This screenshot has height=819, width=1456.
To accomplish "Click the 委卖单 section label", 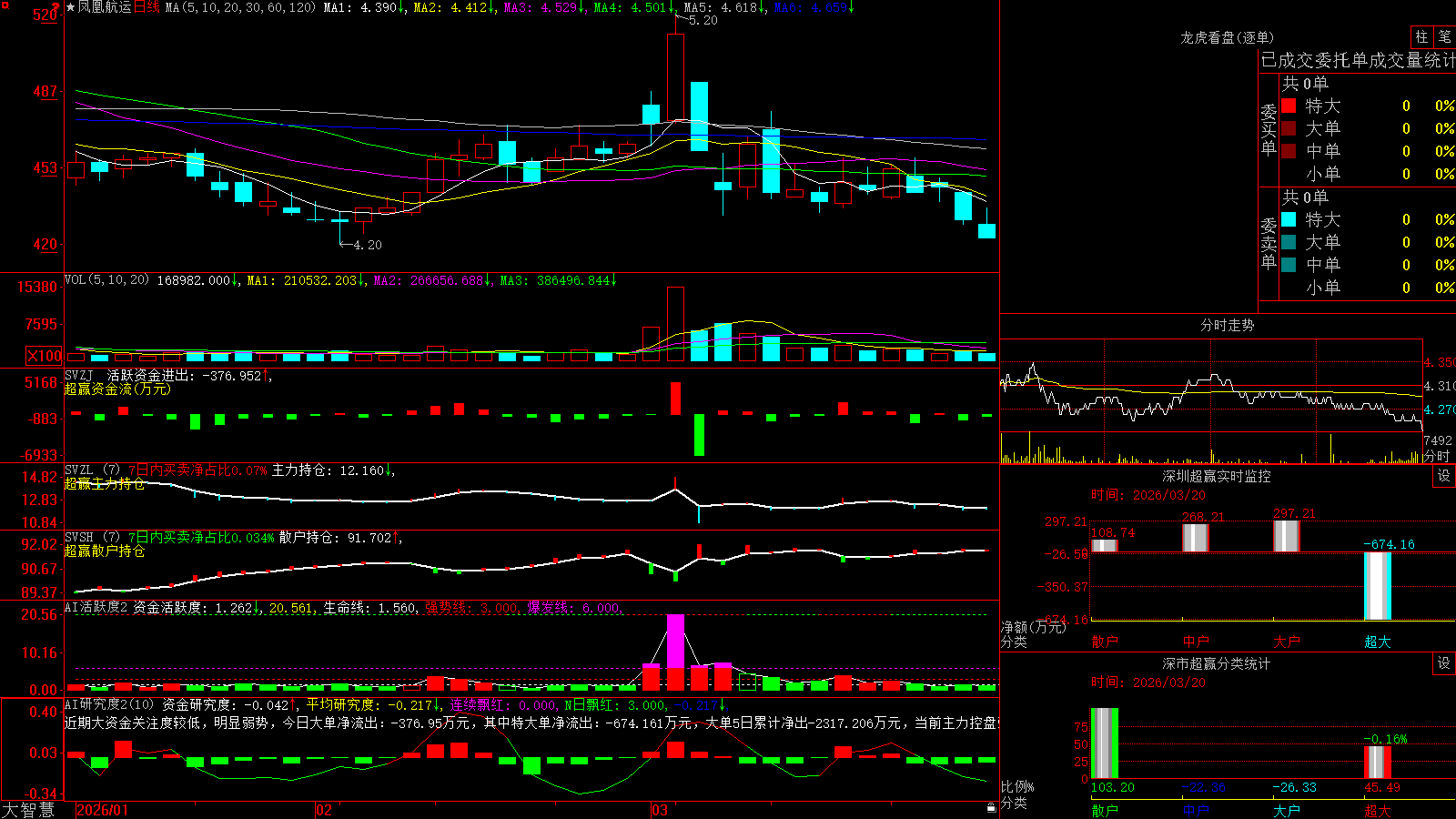I will (1269, 244).
